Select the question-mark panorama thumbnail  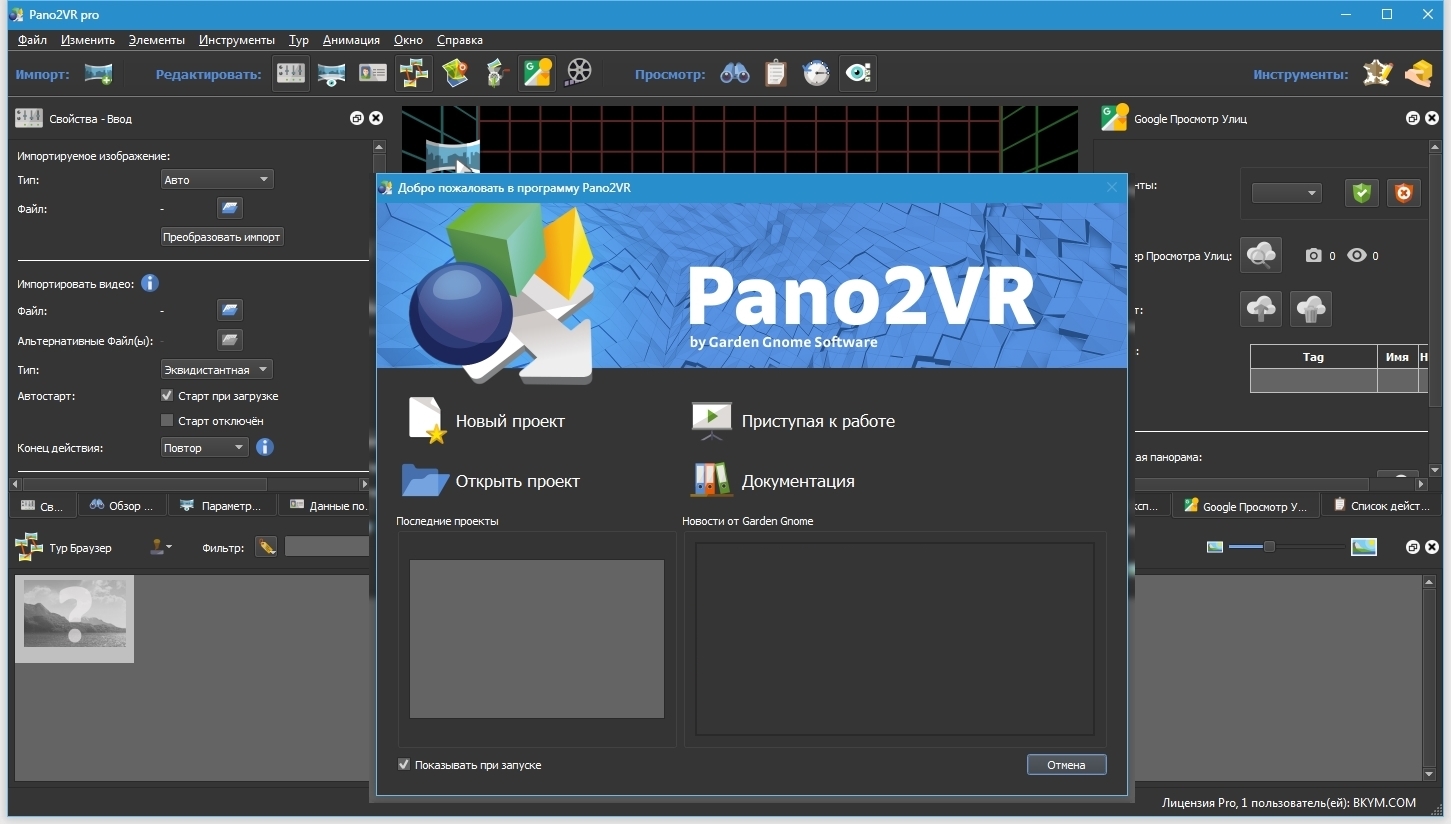(x=75, y=619)
